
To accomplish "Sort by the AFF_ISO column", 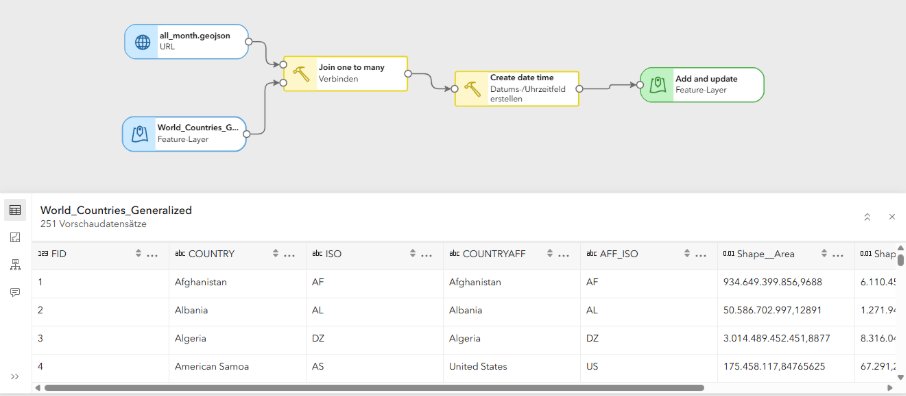I will tap(687, 253).
